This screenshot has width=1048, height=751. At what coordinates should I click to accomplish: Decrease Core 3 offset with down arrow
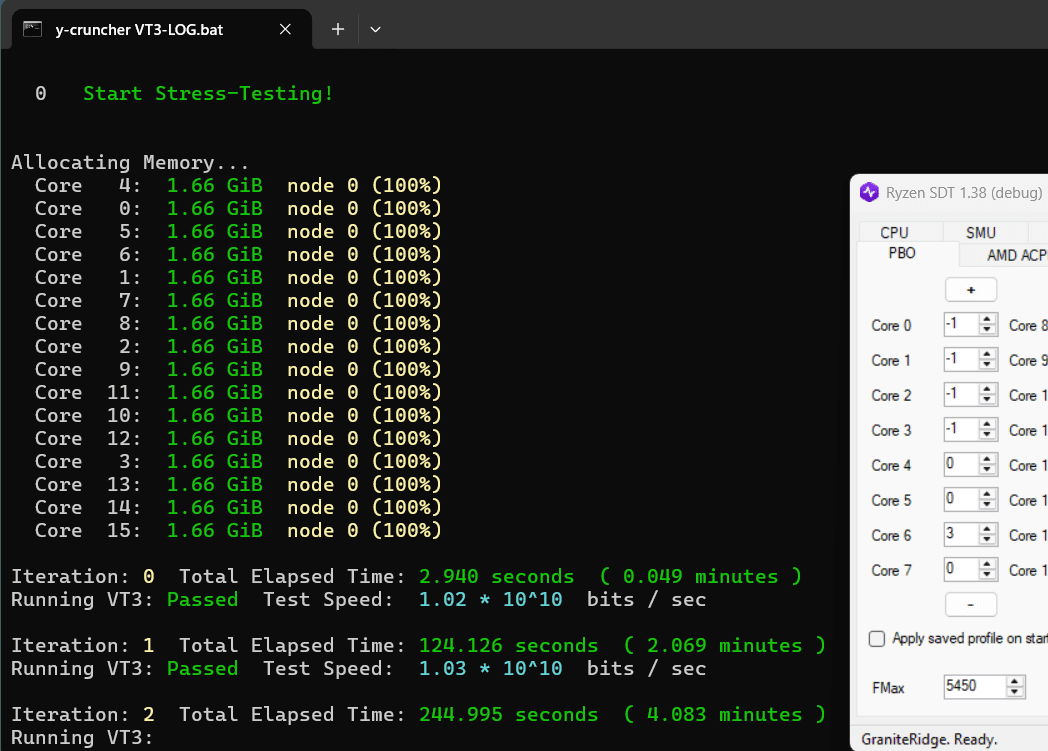(x=987, y=434)
